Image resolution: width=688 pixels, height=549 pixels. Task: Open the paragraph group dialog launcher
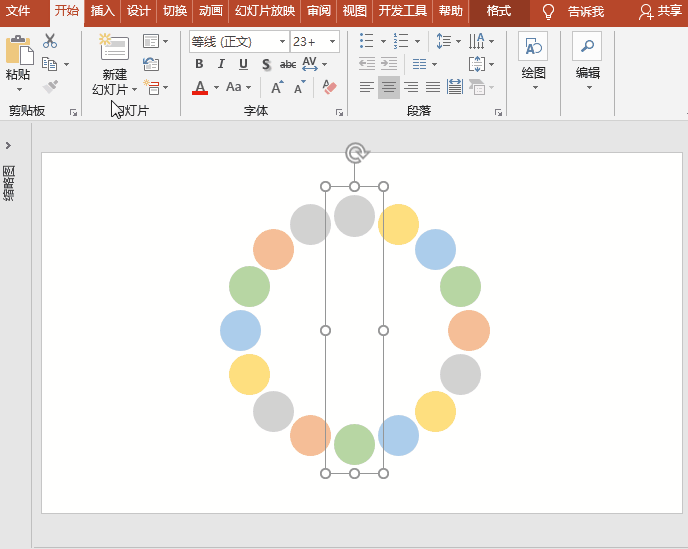click(x=498, y=113)
